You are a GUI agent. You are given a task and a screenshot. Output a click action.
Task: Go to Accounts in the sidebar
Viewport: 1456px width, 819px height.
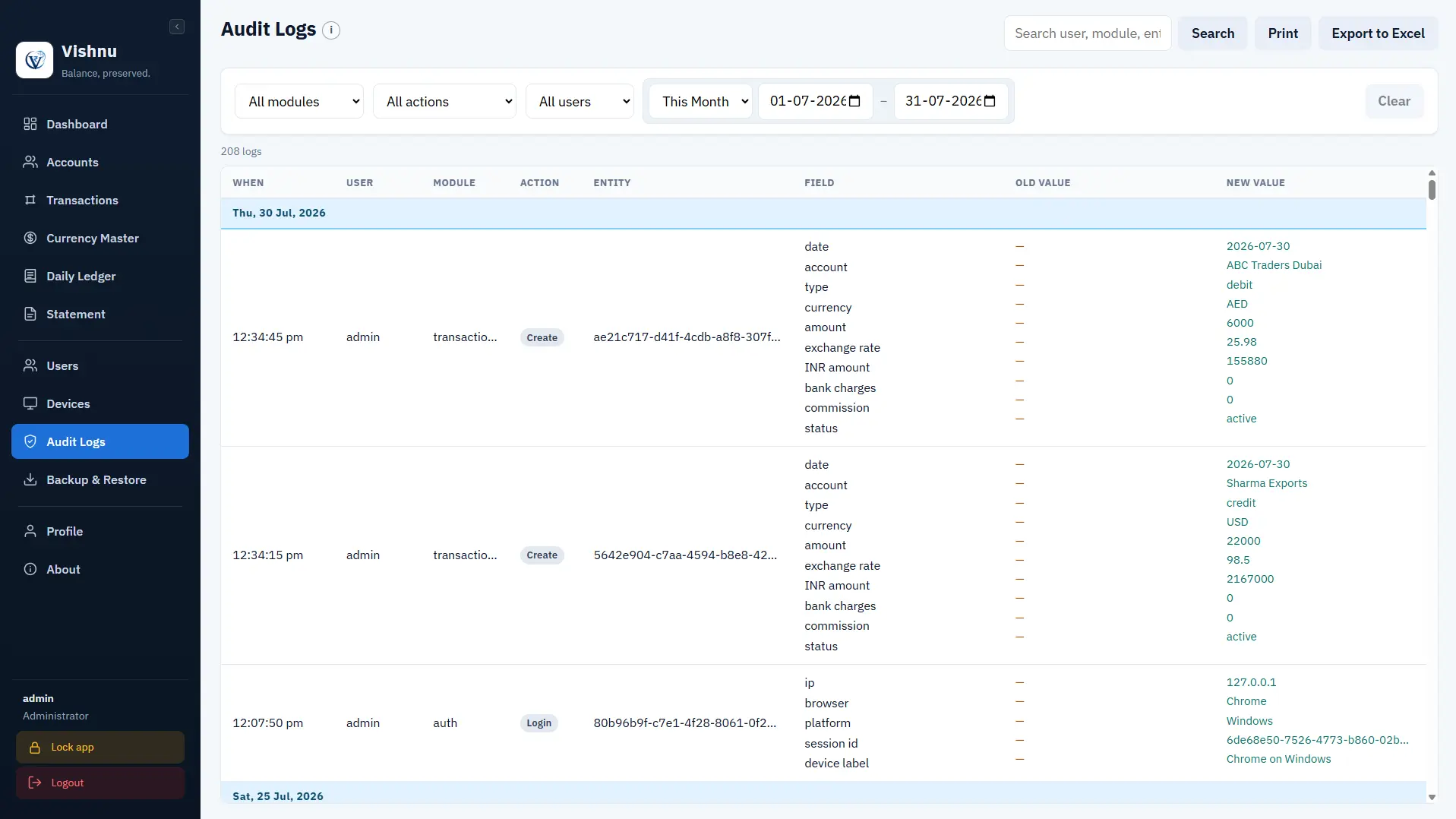[x=100, y=162]
